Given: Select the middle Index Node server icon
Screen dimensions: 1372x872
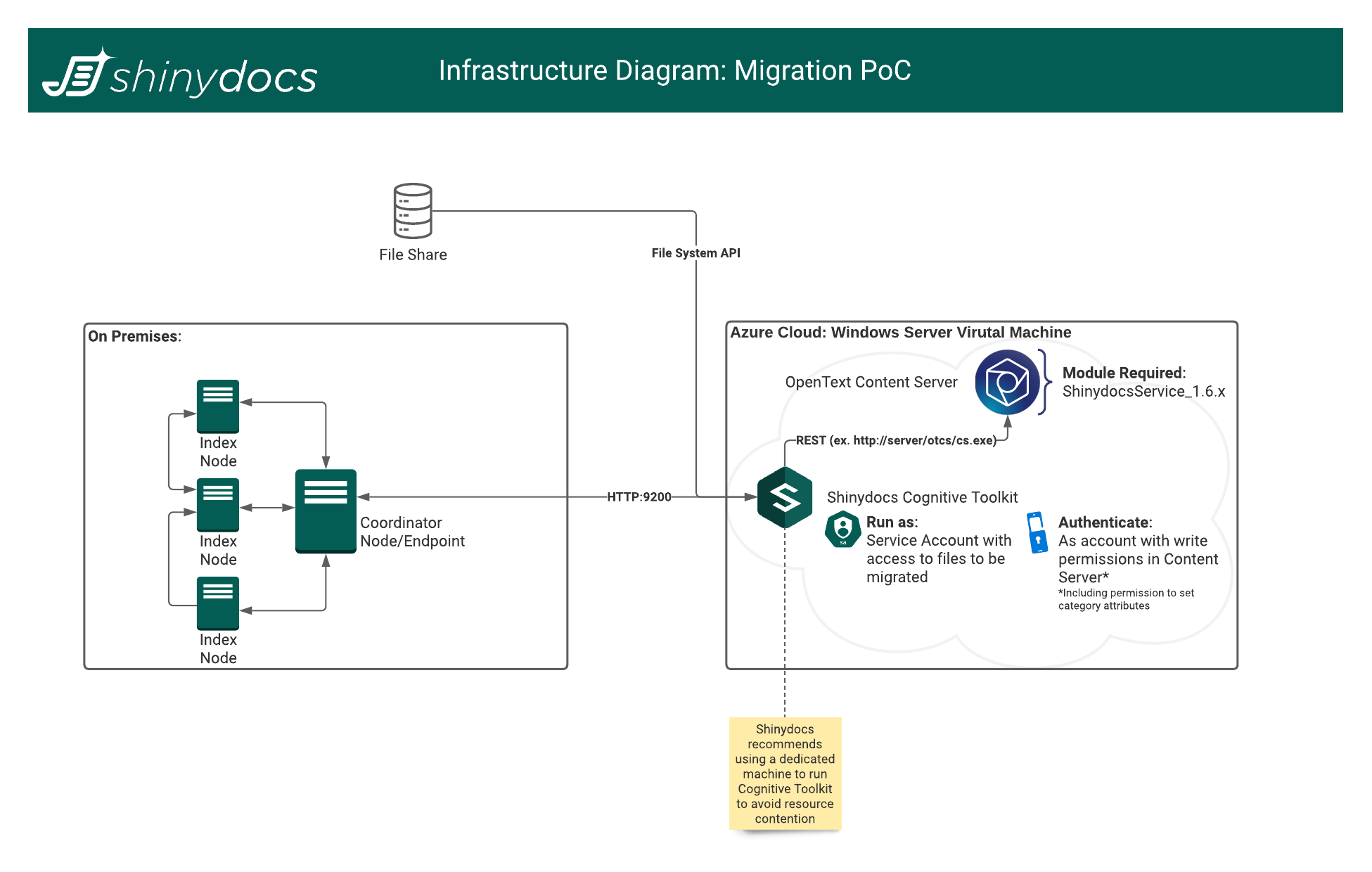Looking at the screenshot, I should coord(218,504).
